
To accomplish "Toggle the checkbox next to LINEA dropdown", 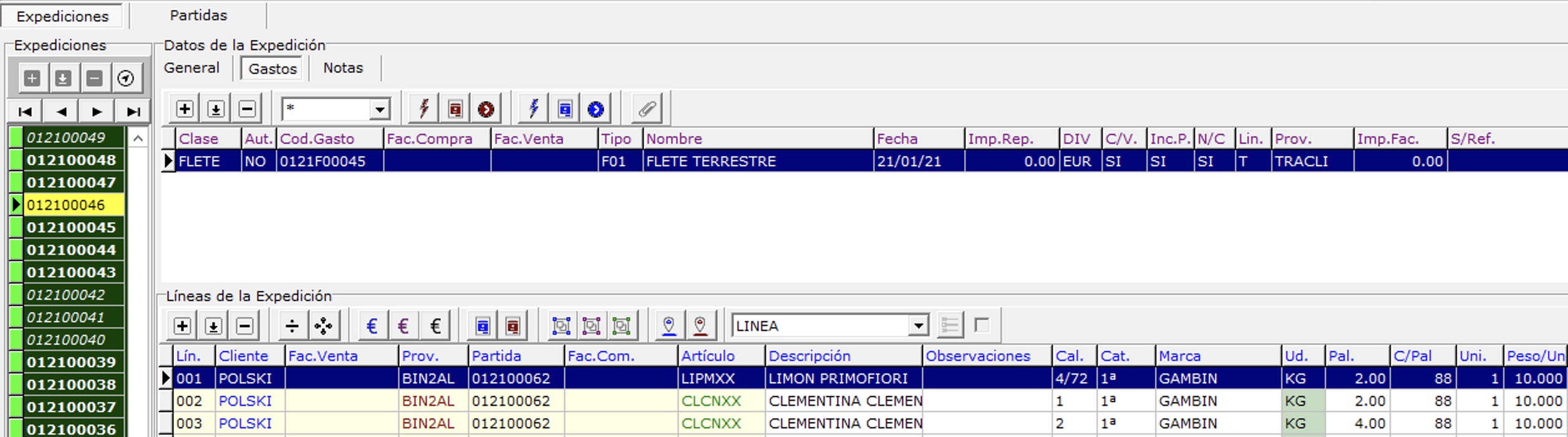I will pos(982,325).
